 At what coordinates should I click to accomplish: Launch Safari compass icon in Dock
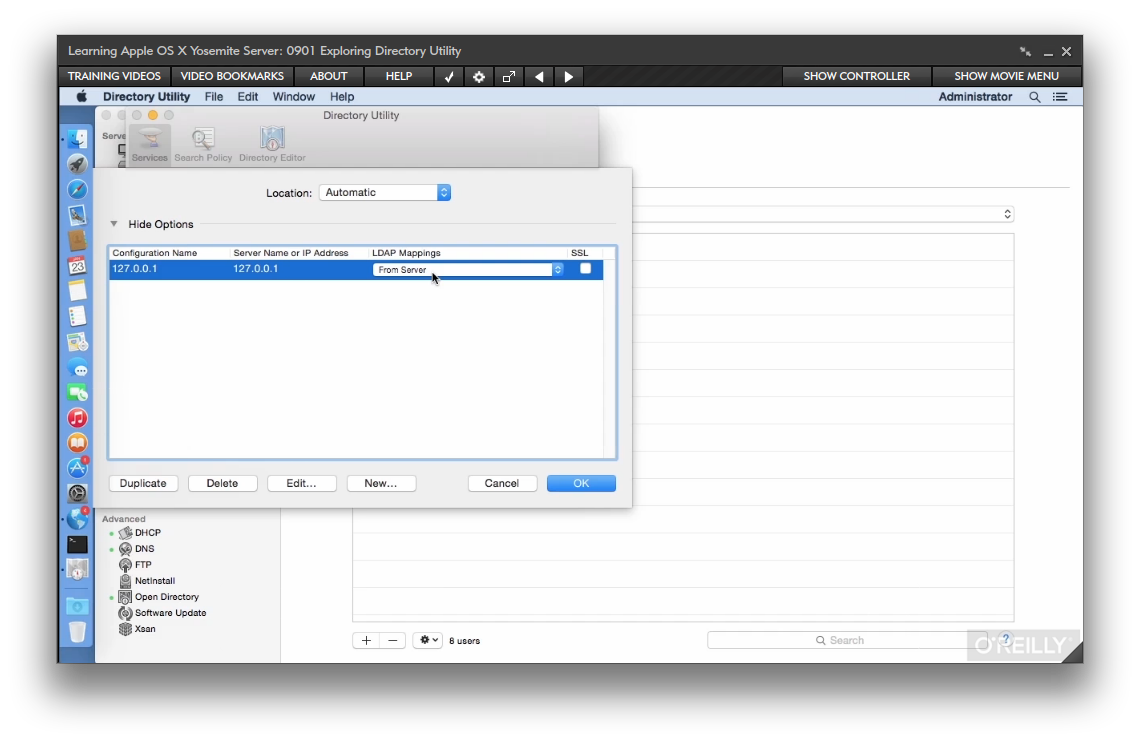pos(77,189)
